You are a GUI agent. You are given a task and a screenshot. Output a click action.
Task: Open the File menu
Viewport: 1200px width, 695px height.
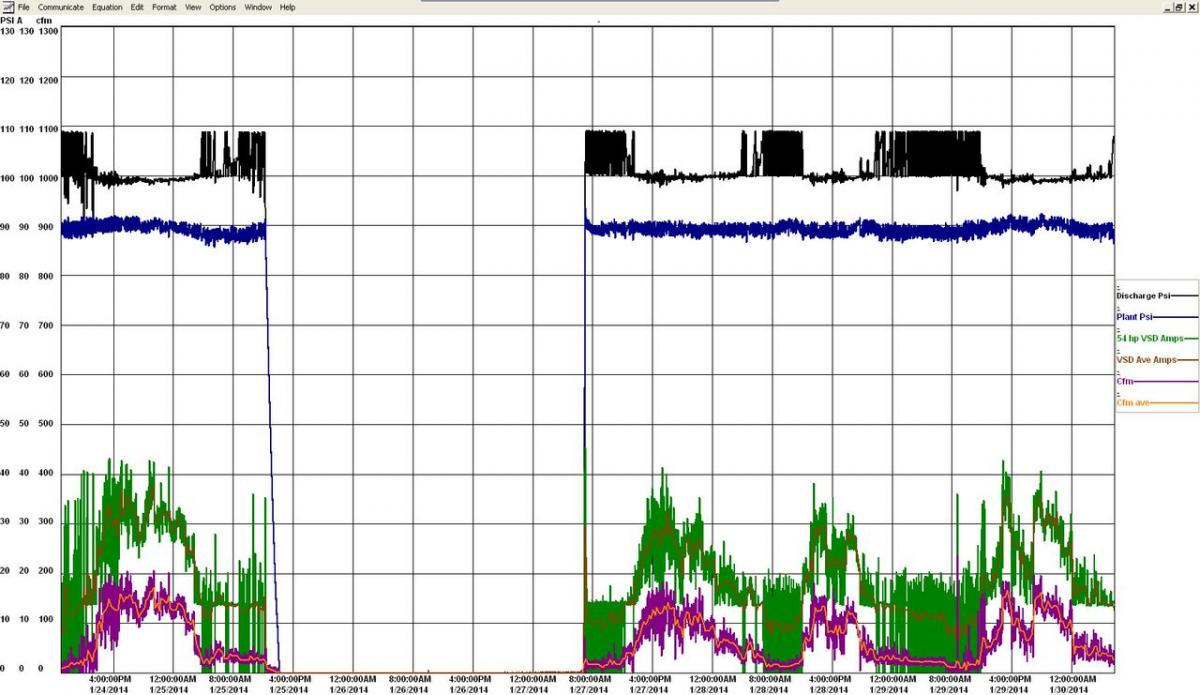coord(24,7)
